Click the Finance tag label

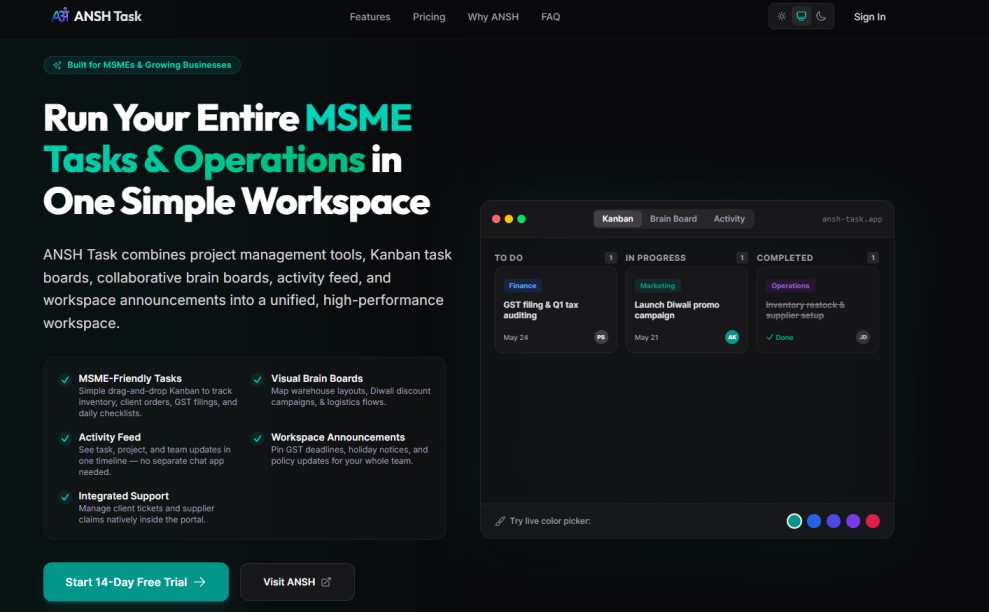coord(522,286)
